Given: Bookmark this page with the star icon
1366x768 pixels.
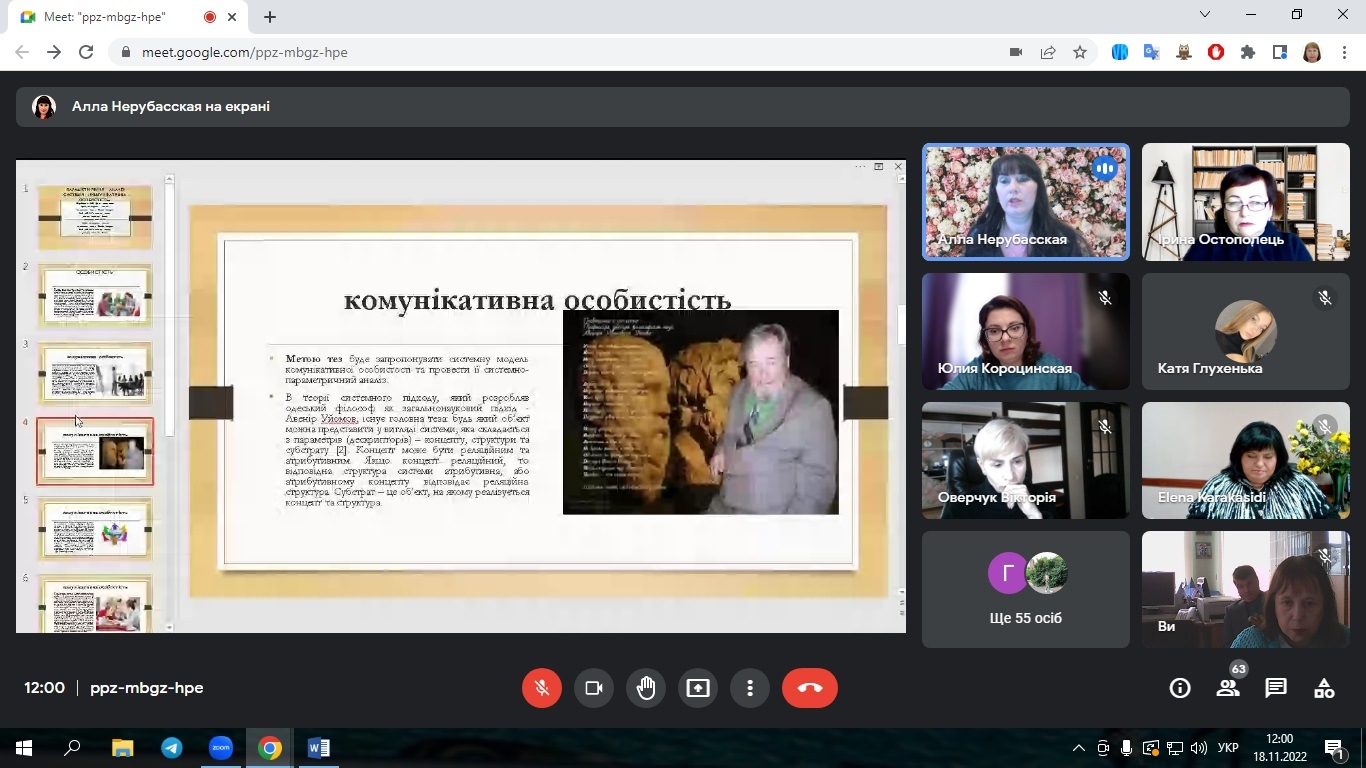Looking at the screenshot, I should click(x=1080, y=52).
